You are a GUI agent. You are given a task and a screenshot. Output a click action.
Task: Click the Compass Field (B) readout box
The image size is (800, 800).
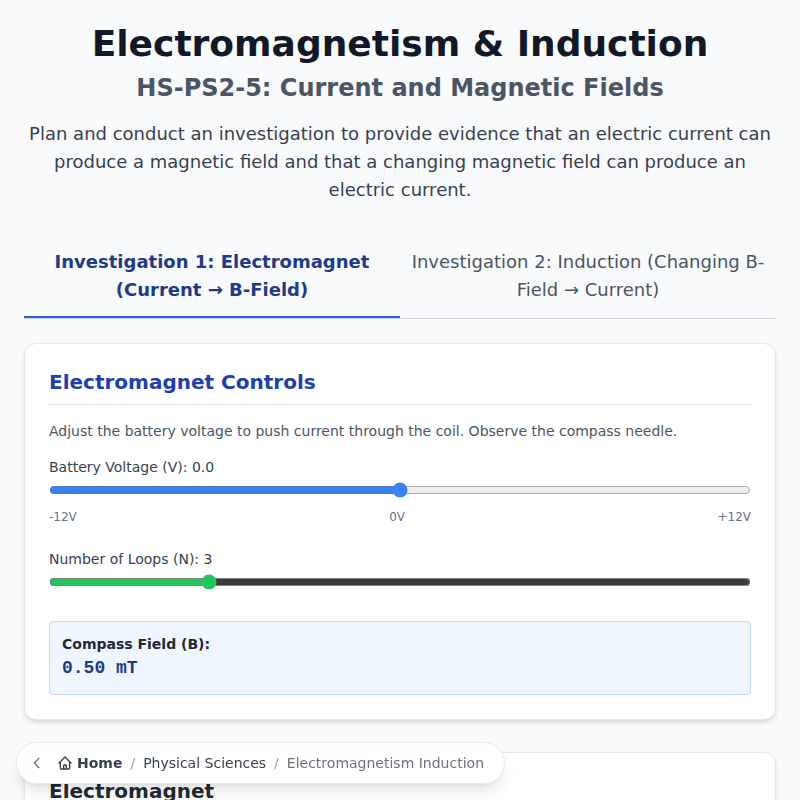(399, 657)
